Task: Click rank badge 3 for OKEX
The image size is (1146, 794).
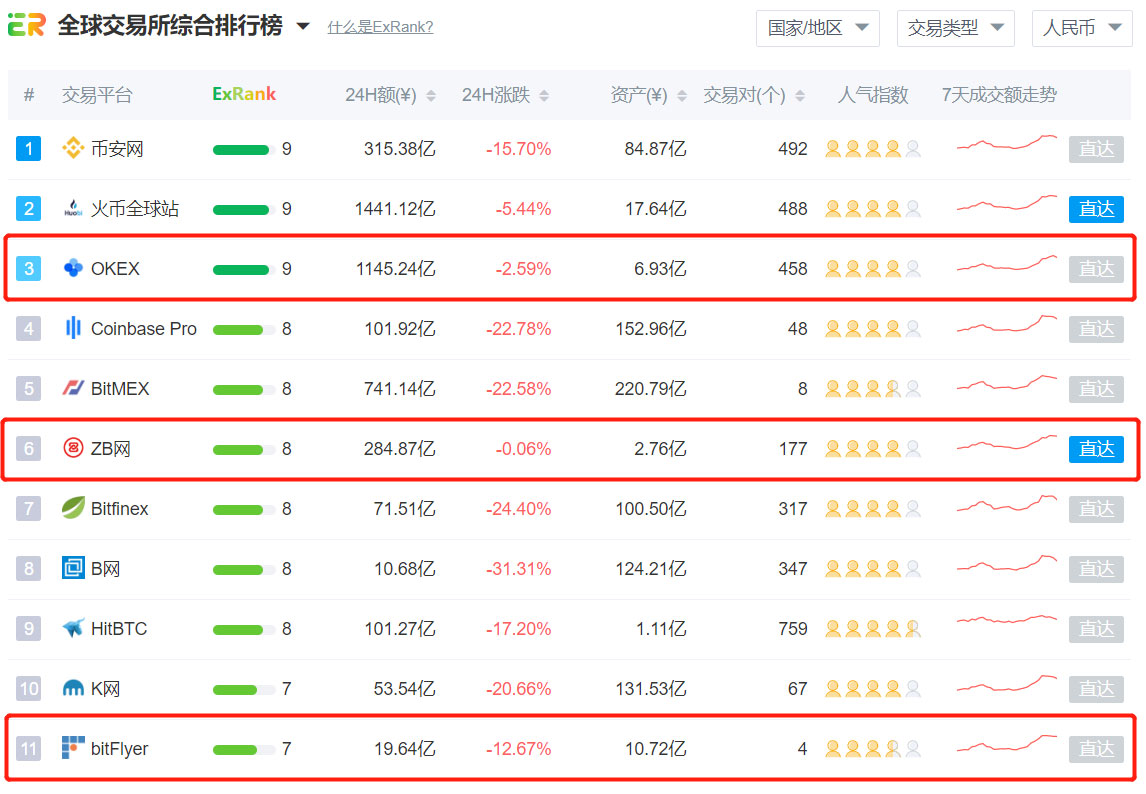Action: click(29, 269)
